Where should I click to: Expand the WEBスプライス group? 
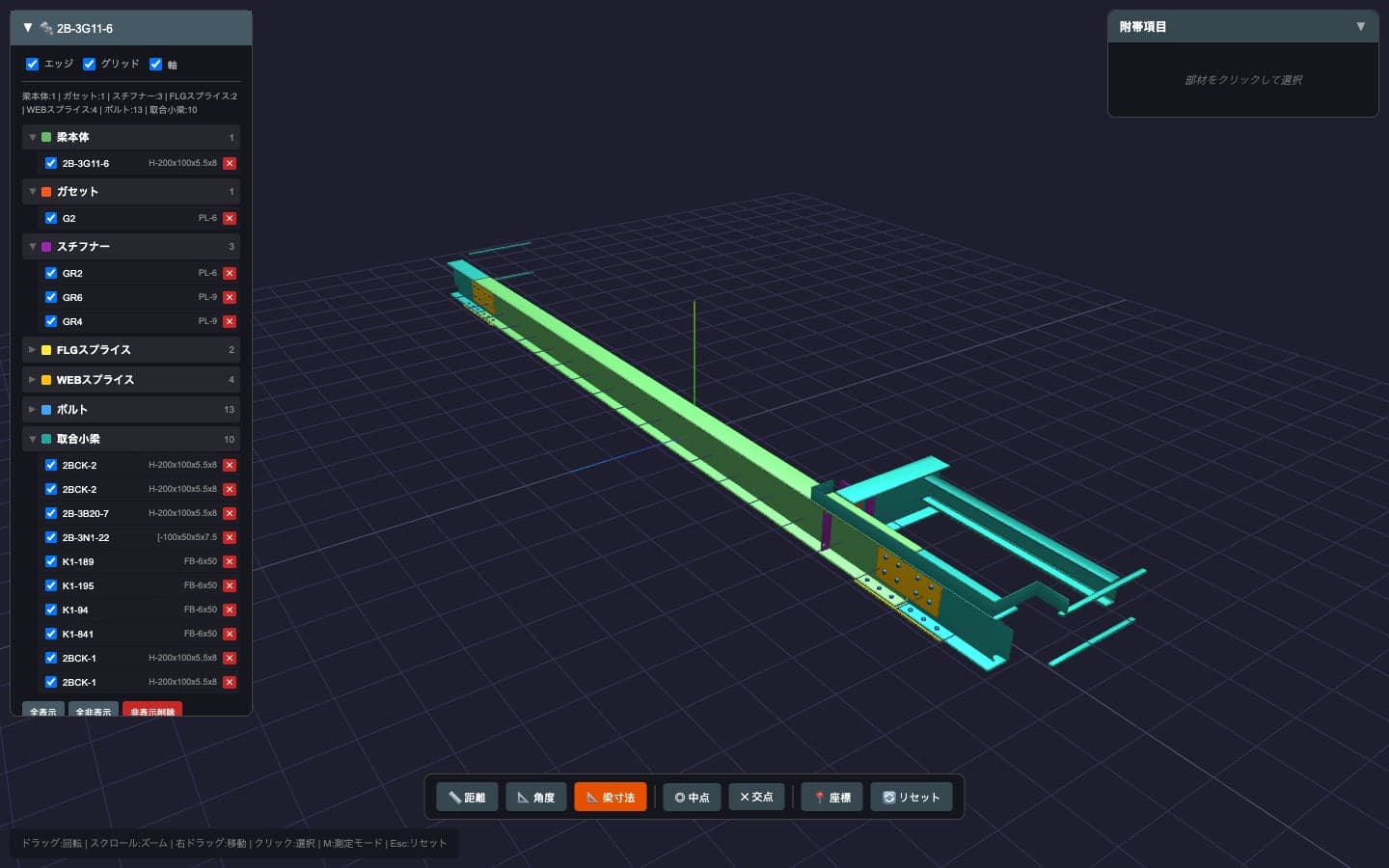point(32,379)
